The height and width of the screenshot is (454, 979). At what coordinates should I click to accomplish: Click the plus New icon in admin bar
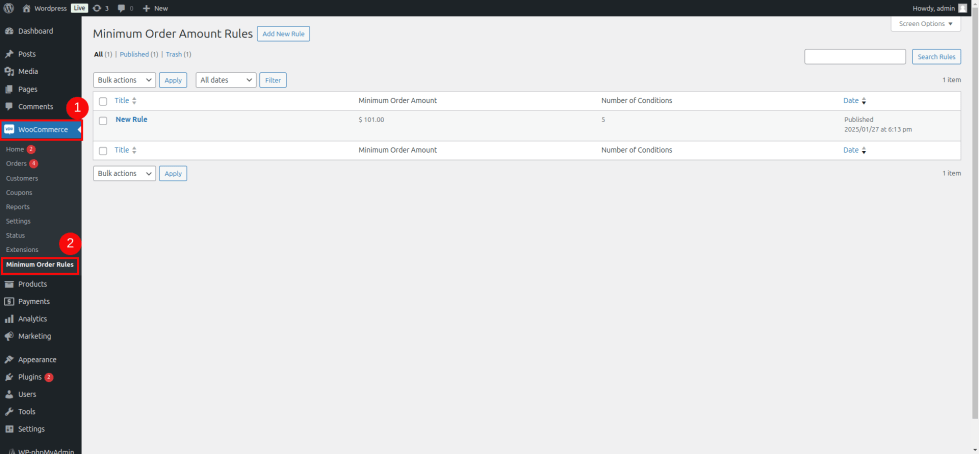coord(146,8)
